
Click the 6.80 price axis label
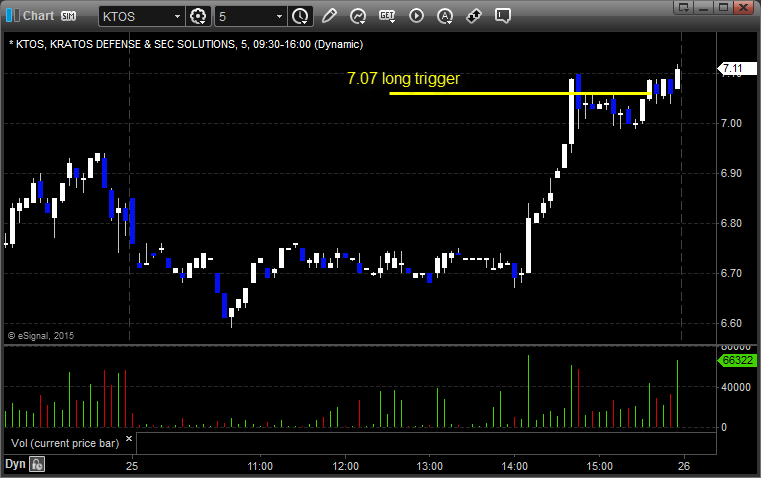(x=731, y=223)
